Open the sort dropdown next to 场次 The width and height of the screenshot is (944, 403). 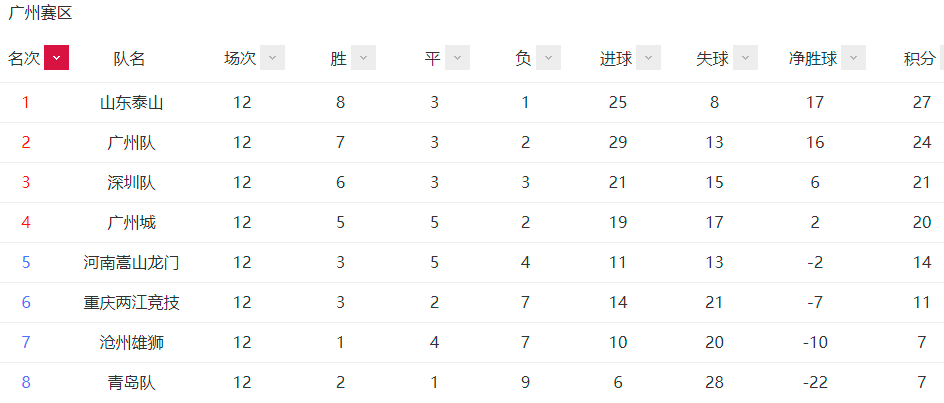pyautogui.click(x=273, y=58)
